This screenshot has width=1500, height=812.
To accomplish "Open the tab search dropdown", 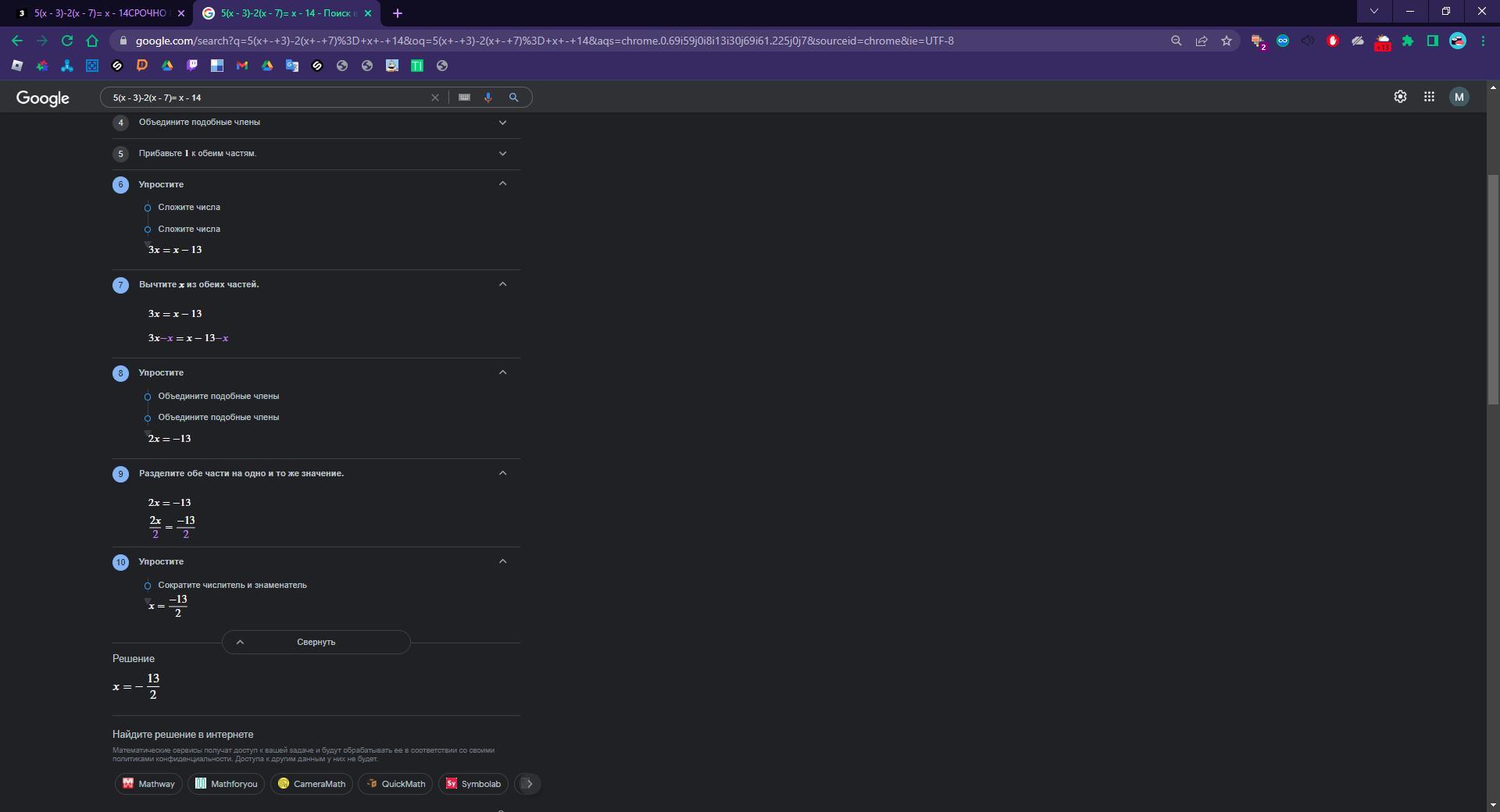I will [x=1374, y=12].
